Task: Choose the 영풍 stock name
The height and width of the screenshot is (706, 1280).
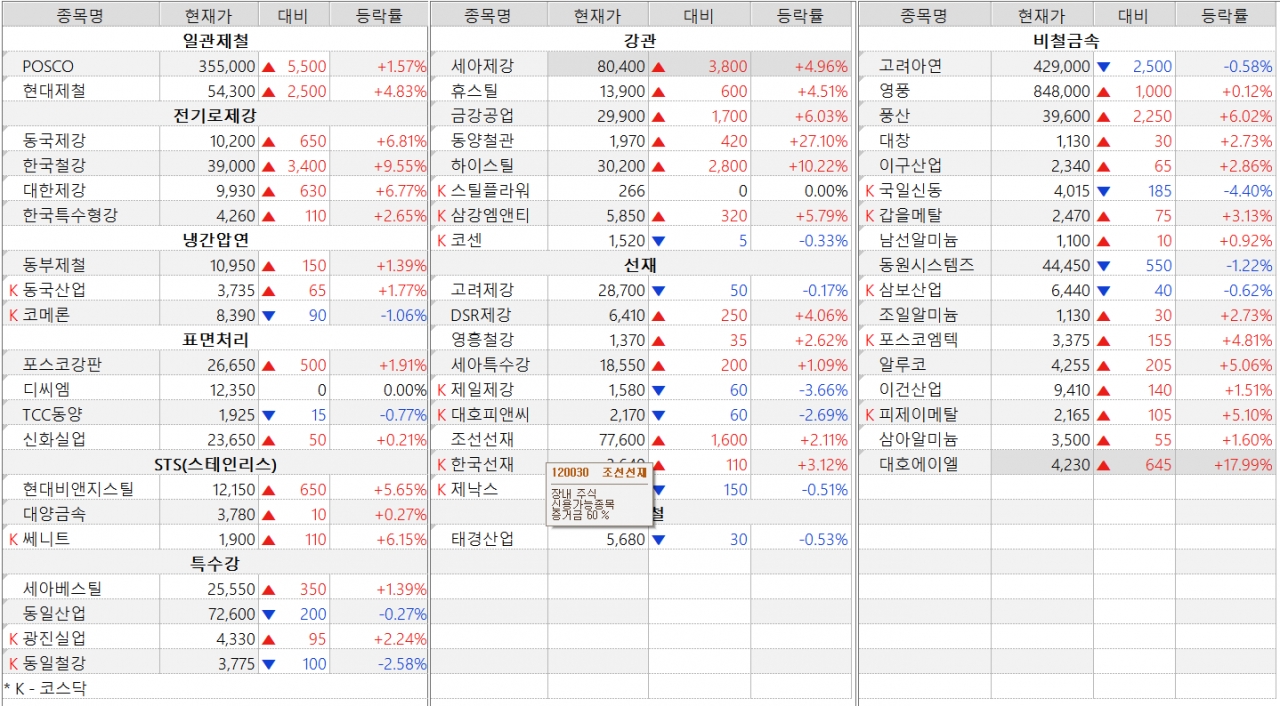Action: [895, 91]
